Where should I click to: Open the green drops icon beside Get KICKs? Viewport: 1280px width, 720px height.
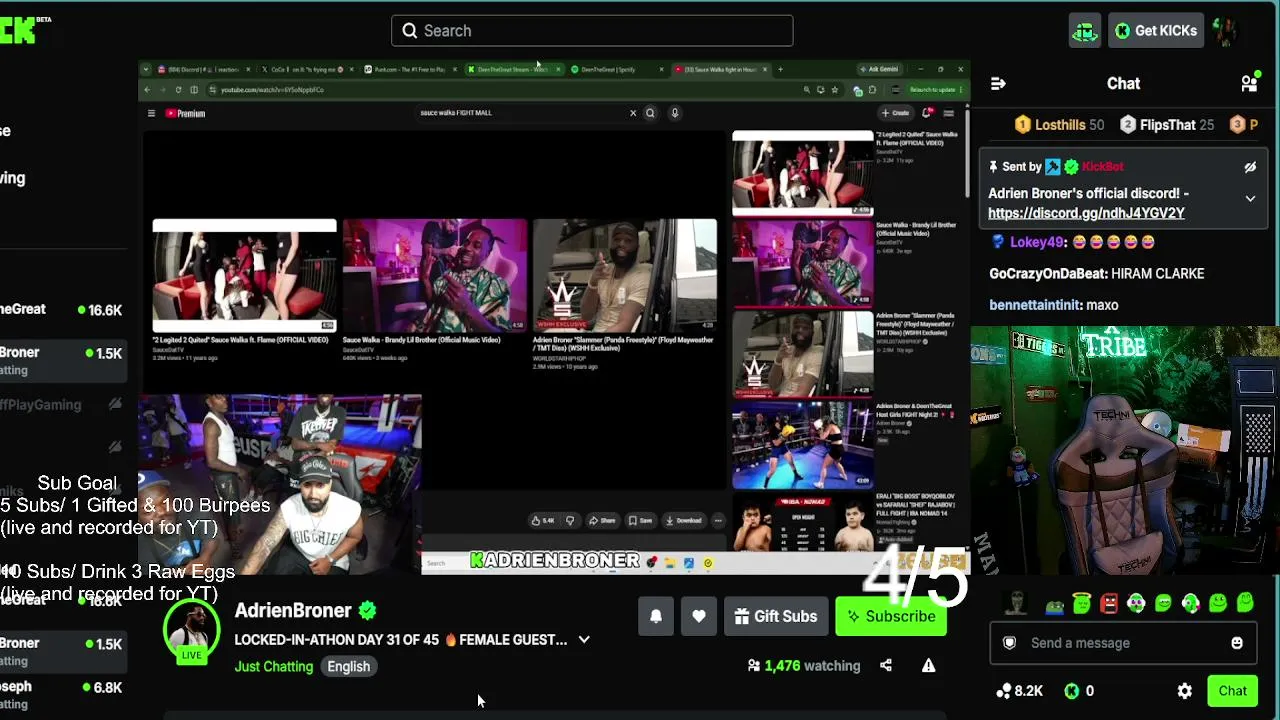(x=1085, y=31)
